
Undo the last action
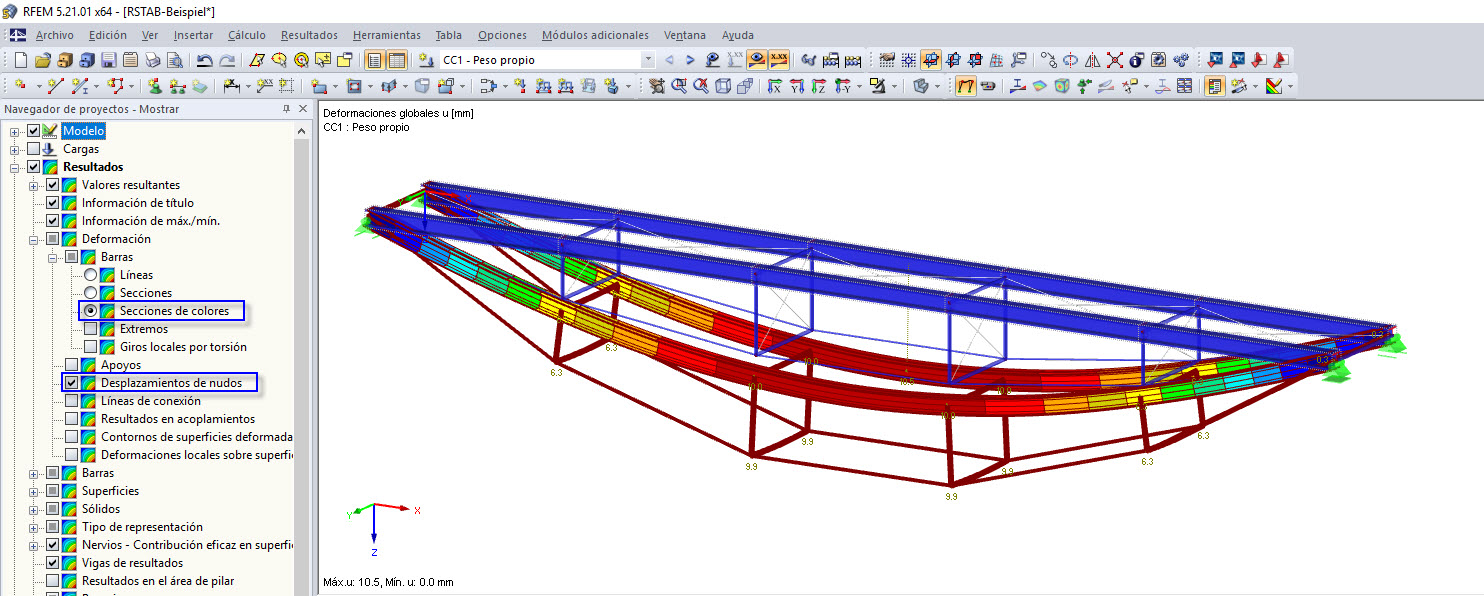coord(205,60)
